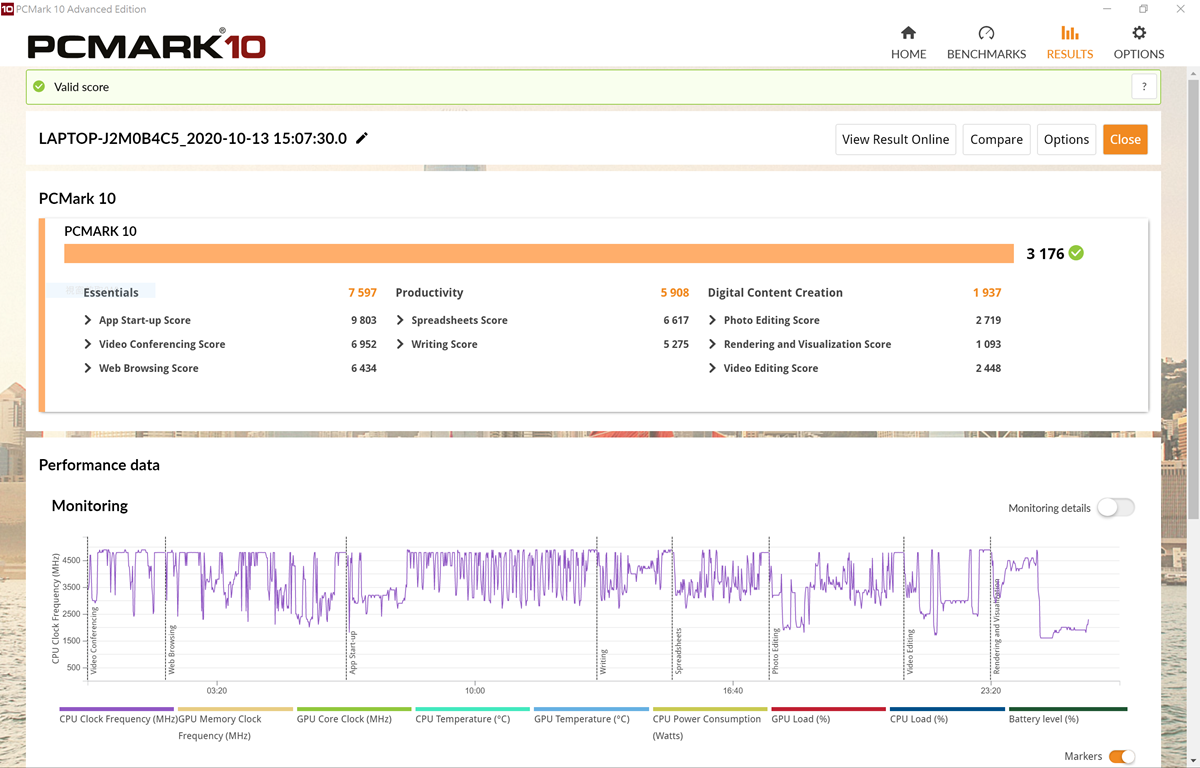Click the Productivity score 5 908

pyautogui.click(x=674, y=293)
